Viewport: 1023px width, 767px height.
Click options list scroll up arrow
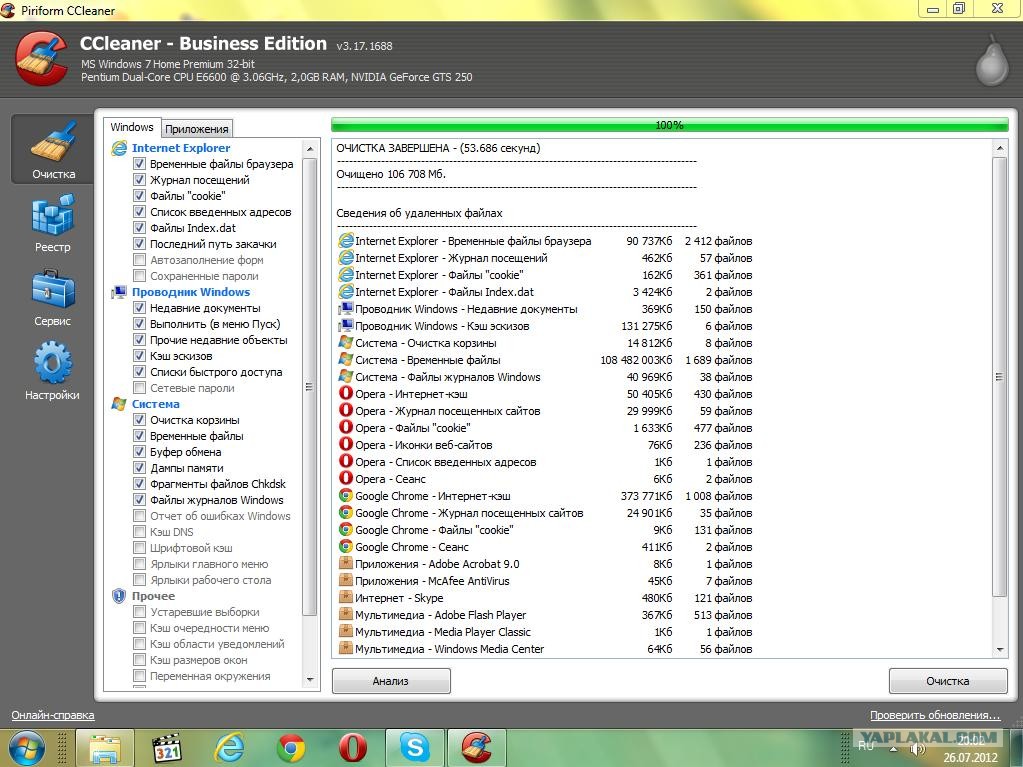(x=310, y=149)
